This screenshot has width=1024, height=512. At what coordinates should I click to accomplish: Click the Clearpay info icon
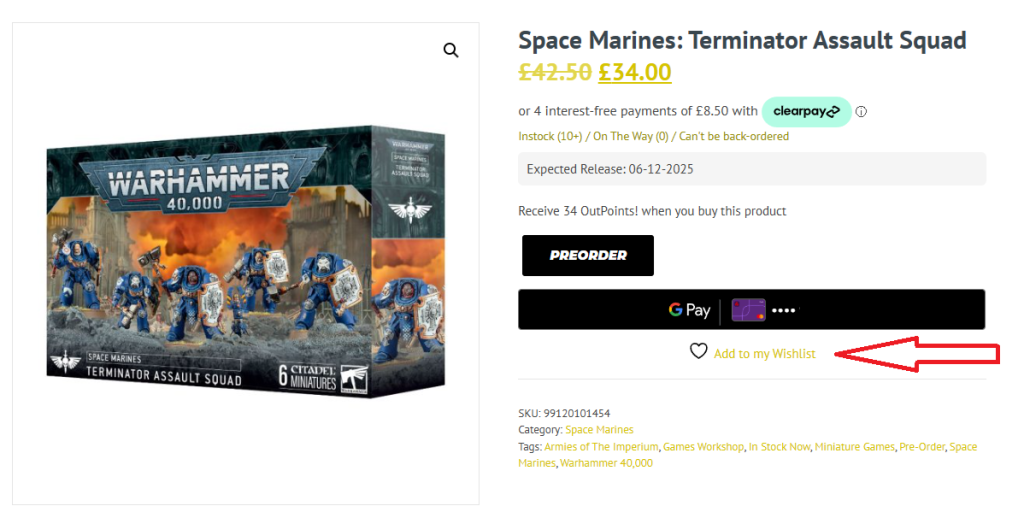[861, 112]
